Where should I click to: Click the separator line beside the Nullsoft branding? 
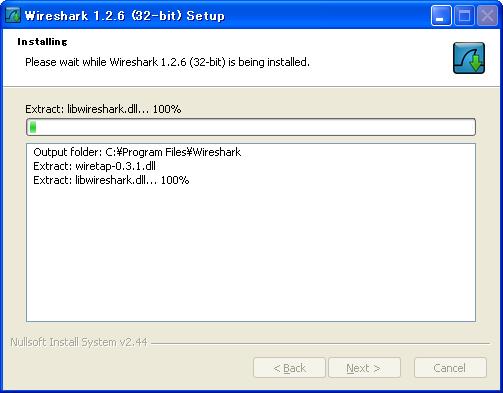pos(320,343)
